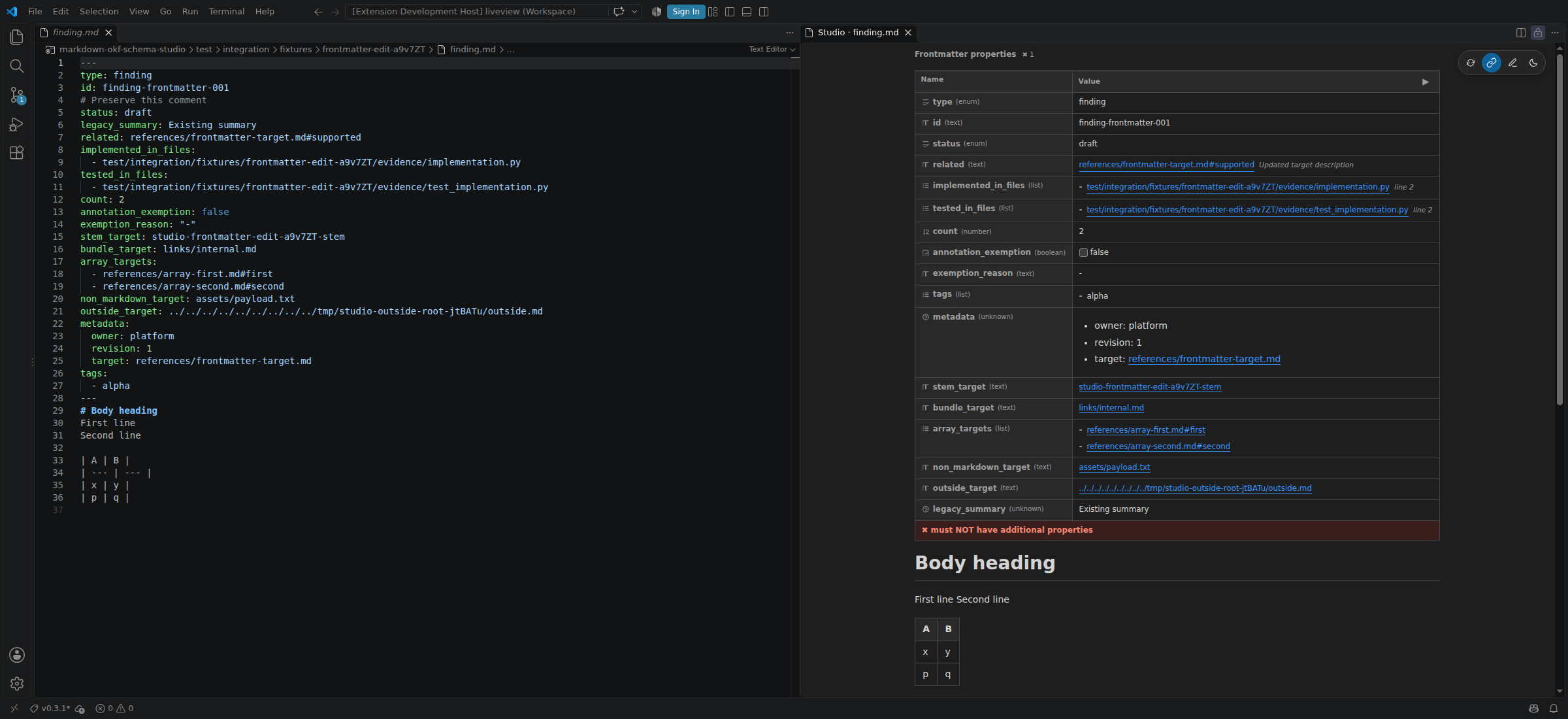Image resolution: width=1568 pixels, height=719 pixels.
Task: Open the Run and Debug view
Action: [17, 124]
